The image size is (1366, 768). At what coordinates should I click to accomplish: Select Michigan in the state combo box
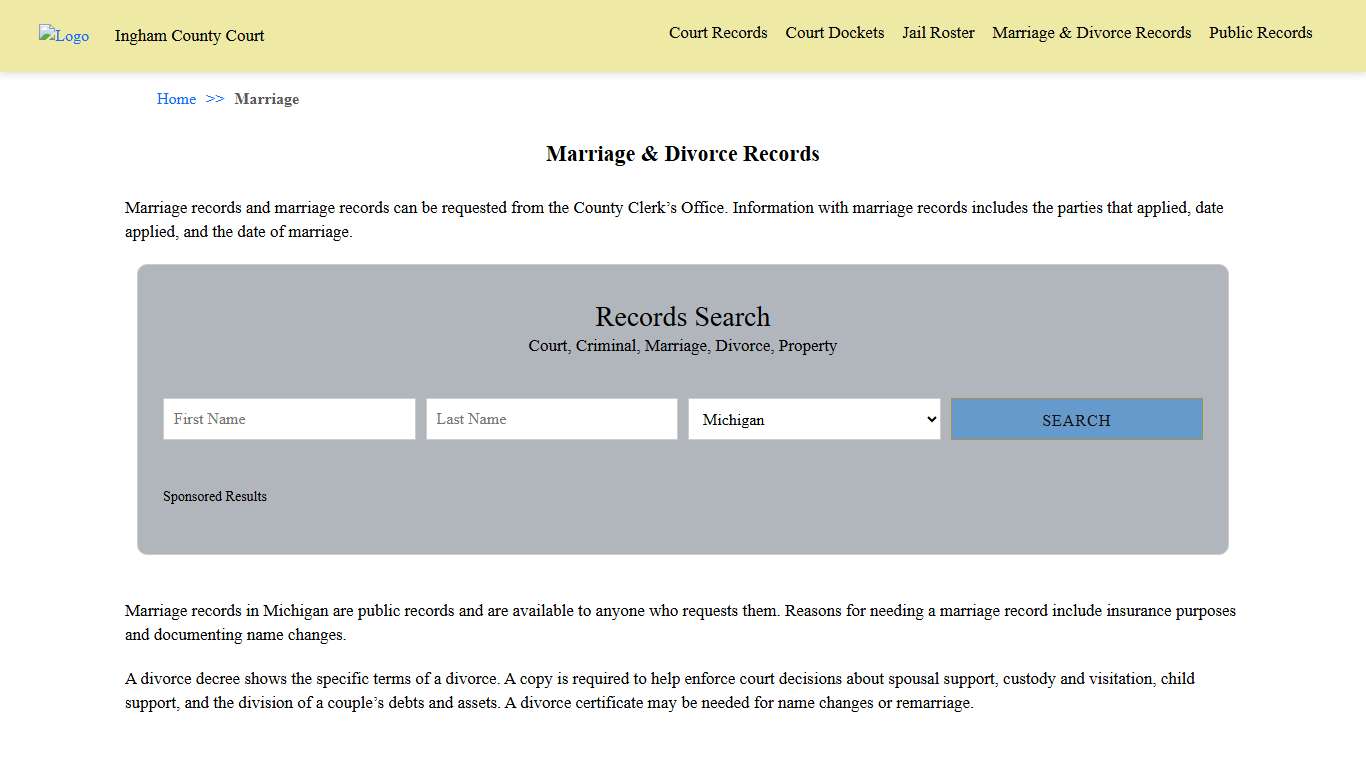[x=813, y=419]
